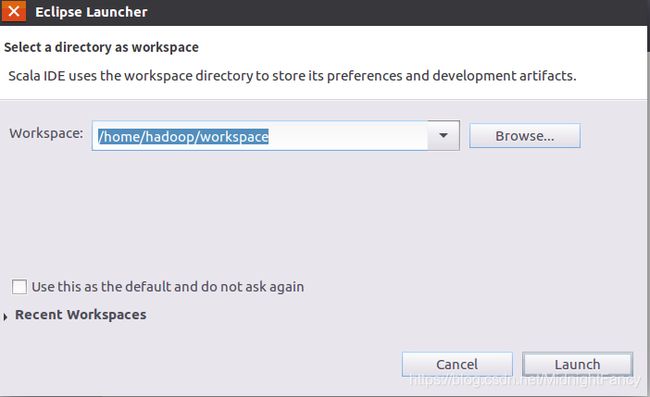The height and width of the screenshot is (397, 650).
Task: Launch Scala IDE with the selected workspace
Action: coord(577,364)
